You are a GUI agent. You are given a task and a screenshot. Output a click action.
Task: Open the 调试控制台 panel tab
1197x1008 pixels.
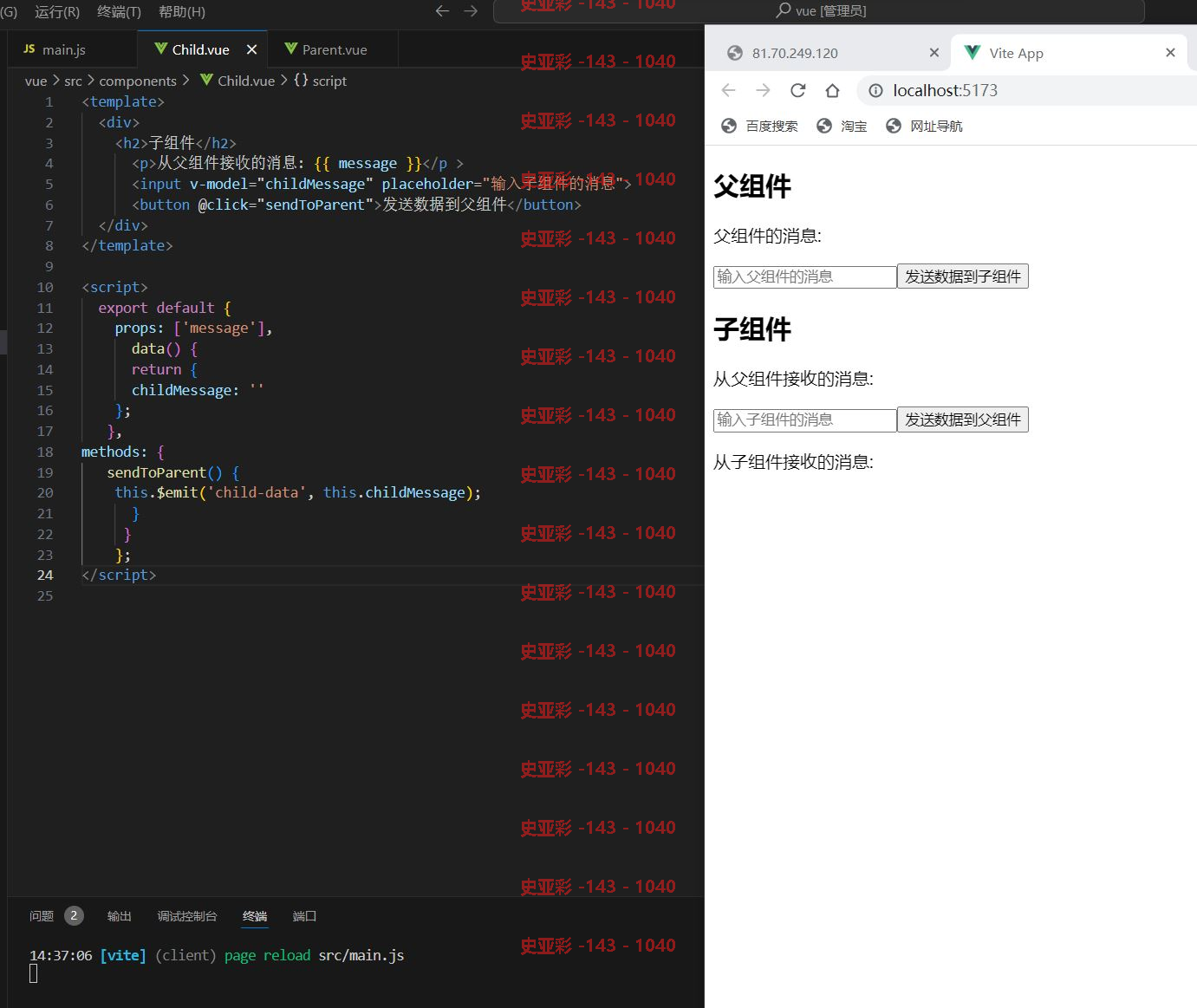coord(187,916)
